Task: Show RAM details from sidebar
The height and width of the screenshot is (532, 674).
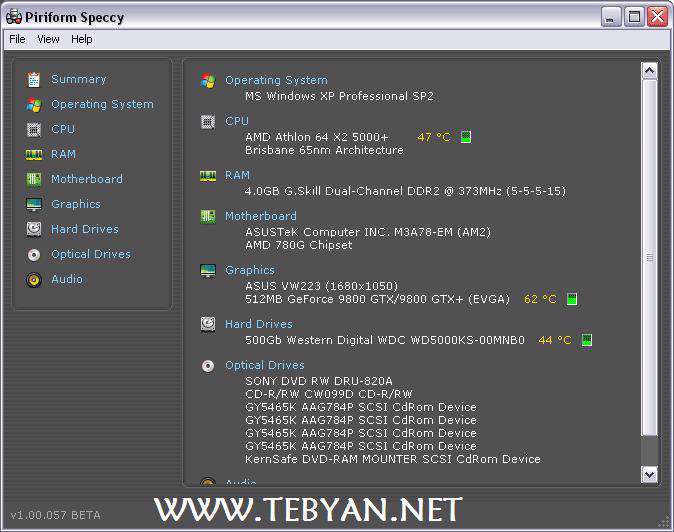Action: point(63,154)
